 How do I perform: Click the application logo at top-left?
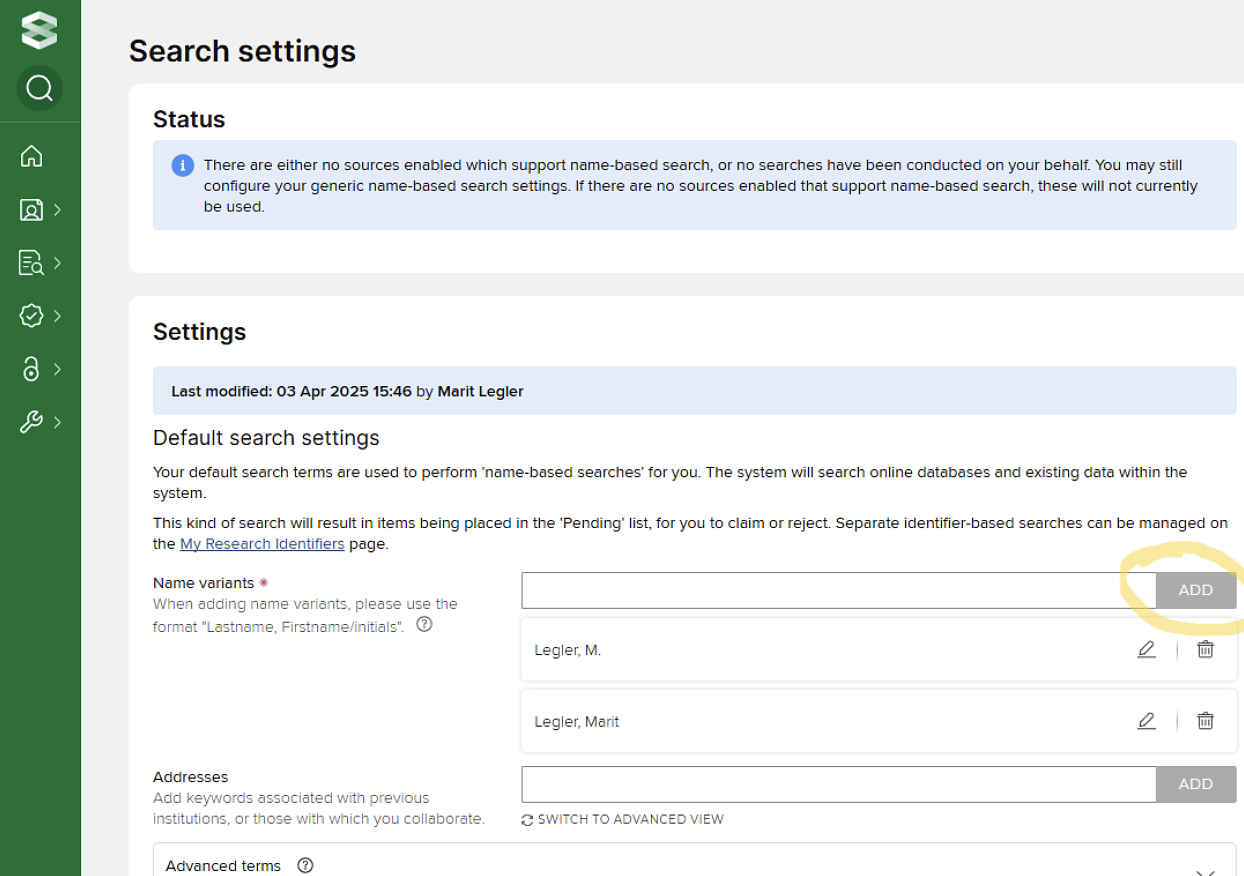(x=39, y=30)
